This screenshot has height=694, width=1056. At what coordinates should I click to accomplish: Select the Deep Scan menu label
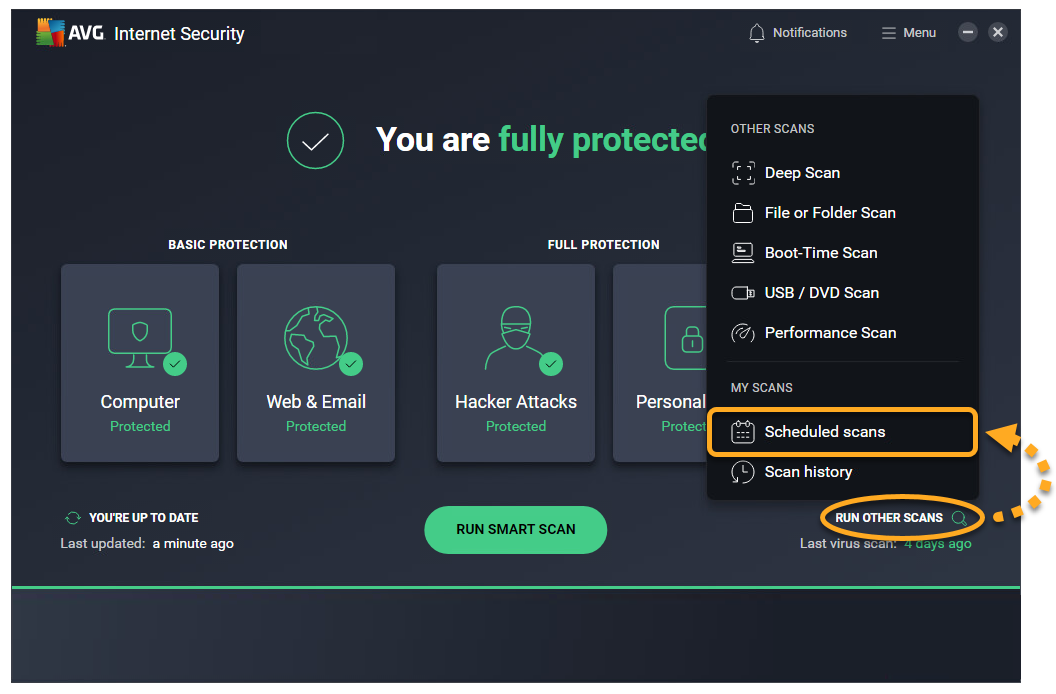tap(802, 173)
